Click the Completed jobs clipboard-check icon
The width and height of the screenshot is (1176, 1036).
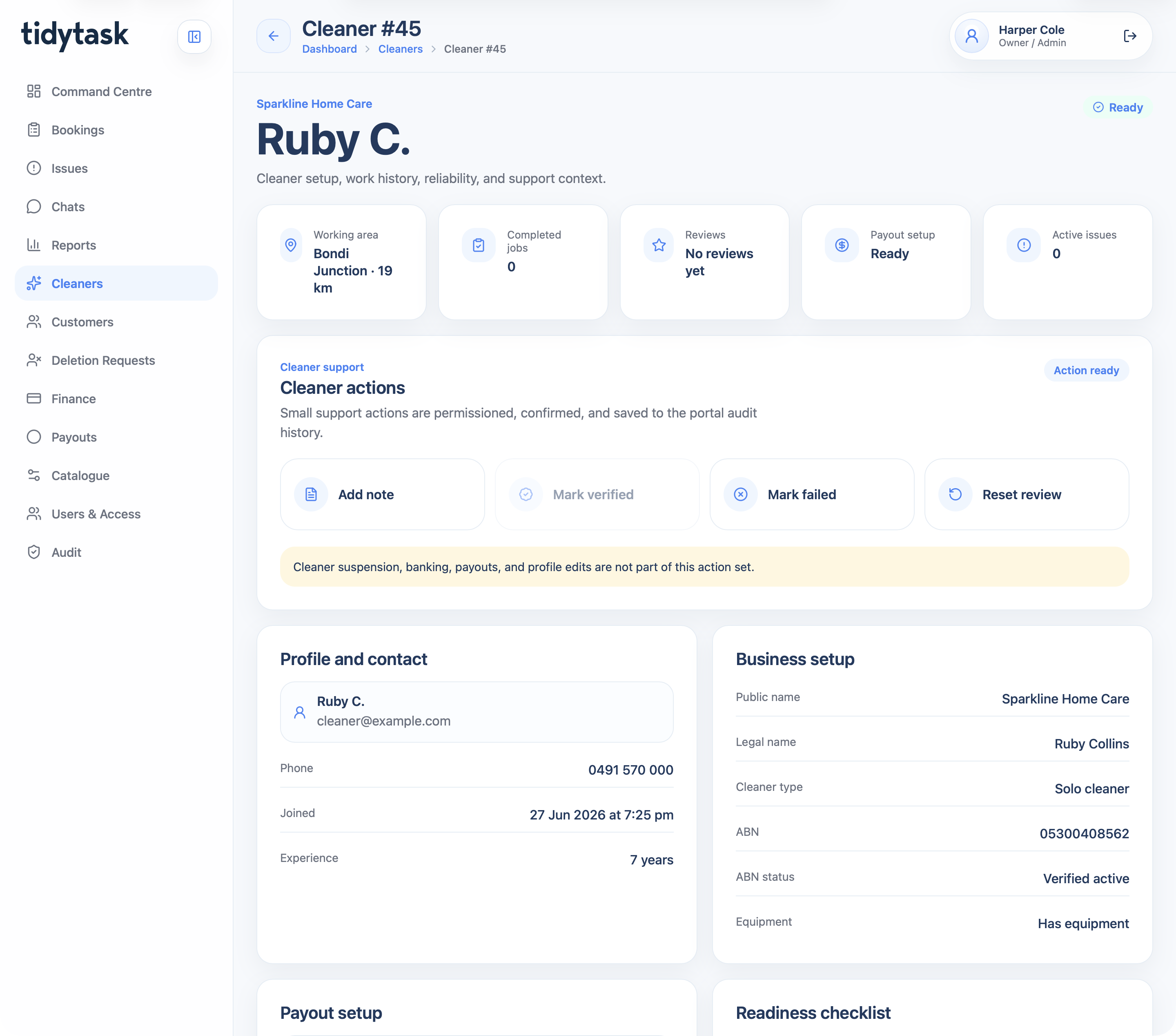click(479, 245)
